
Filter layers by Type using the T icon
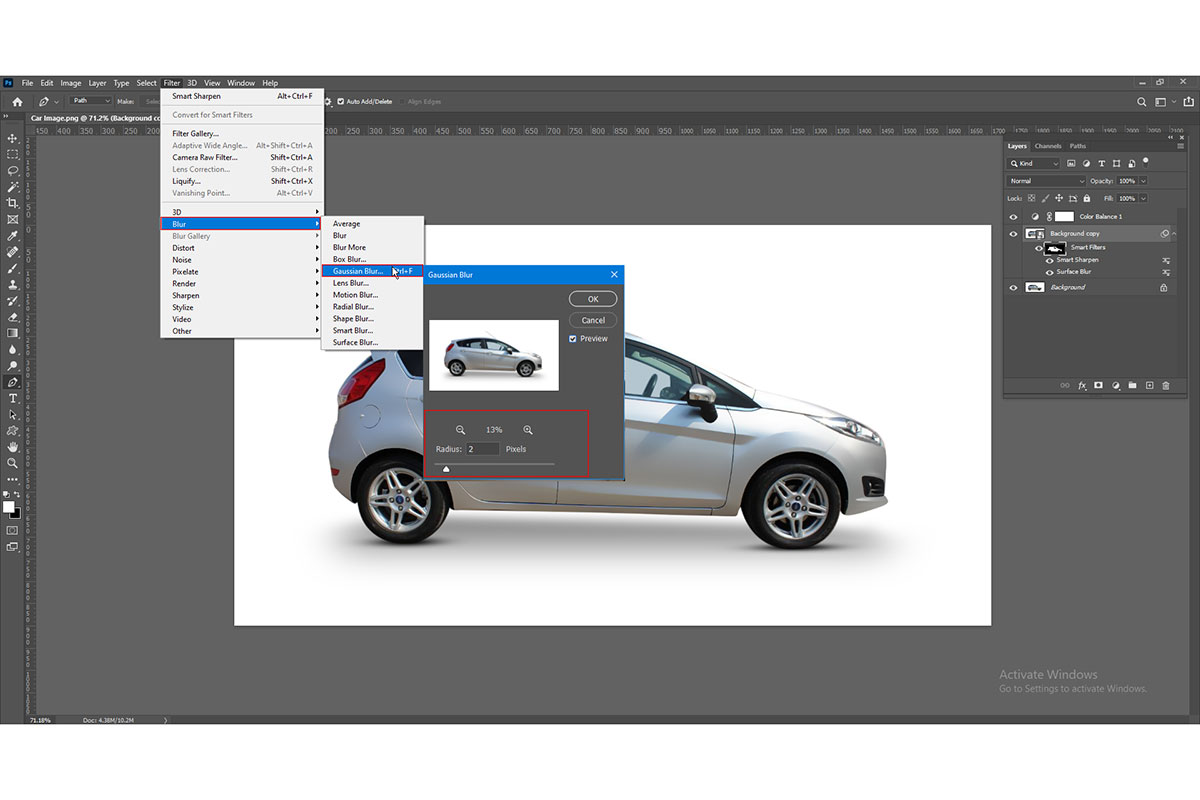click(1102, 164)
